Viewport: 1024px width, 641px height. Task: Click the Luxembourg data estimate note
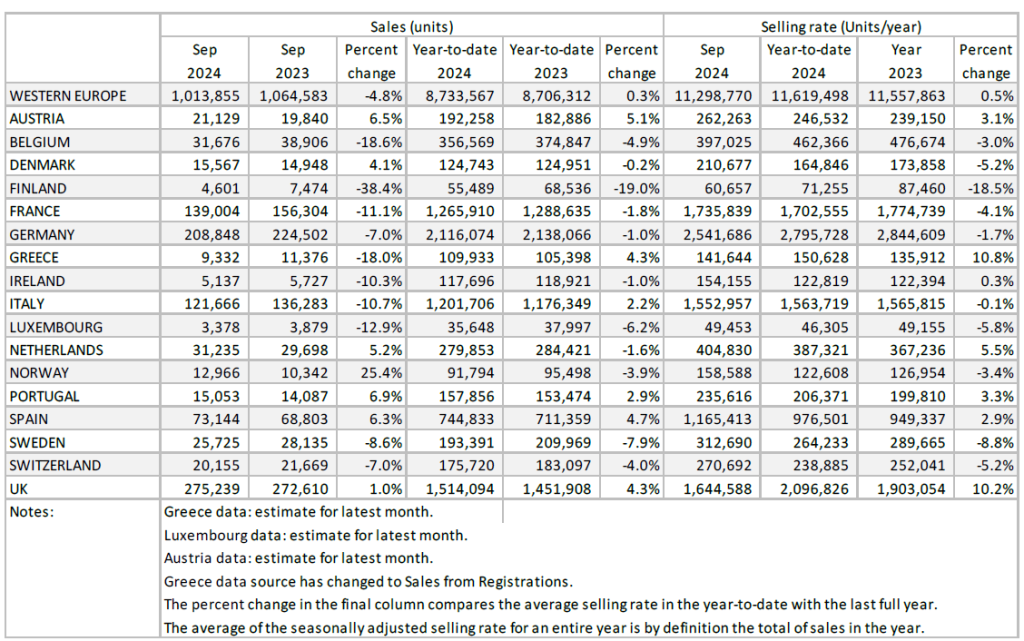coord(315,535)
